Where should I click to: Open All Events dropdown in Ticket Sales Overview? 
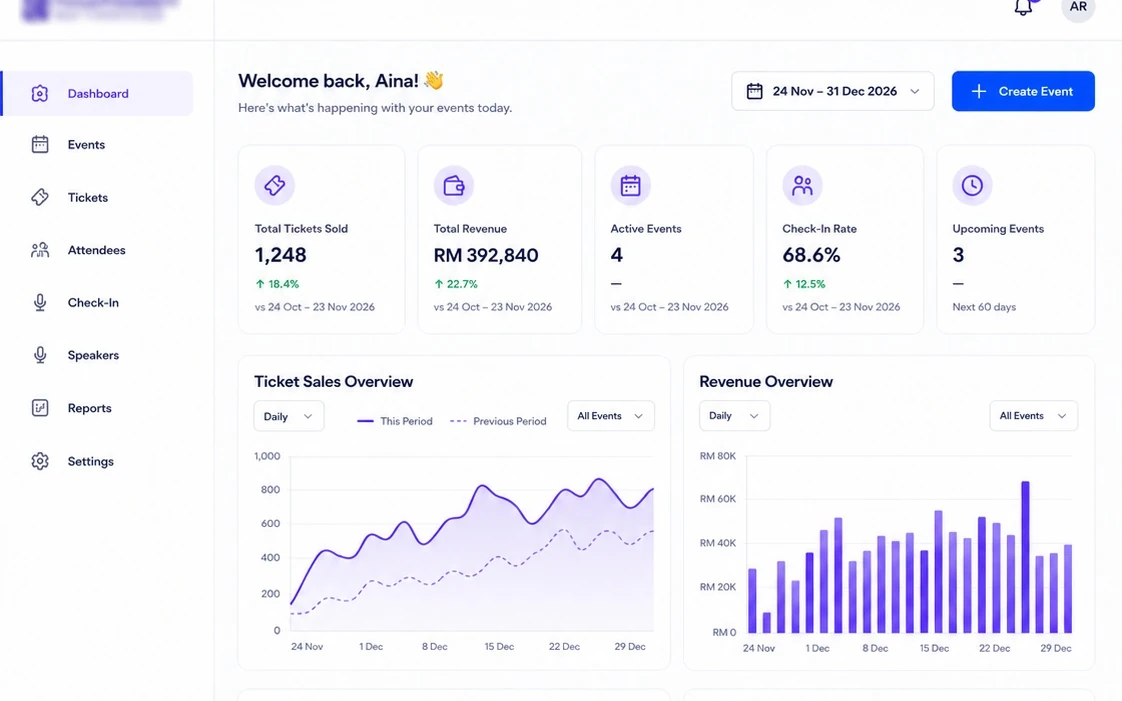coord(610,416)
